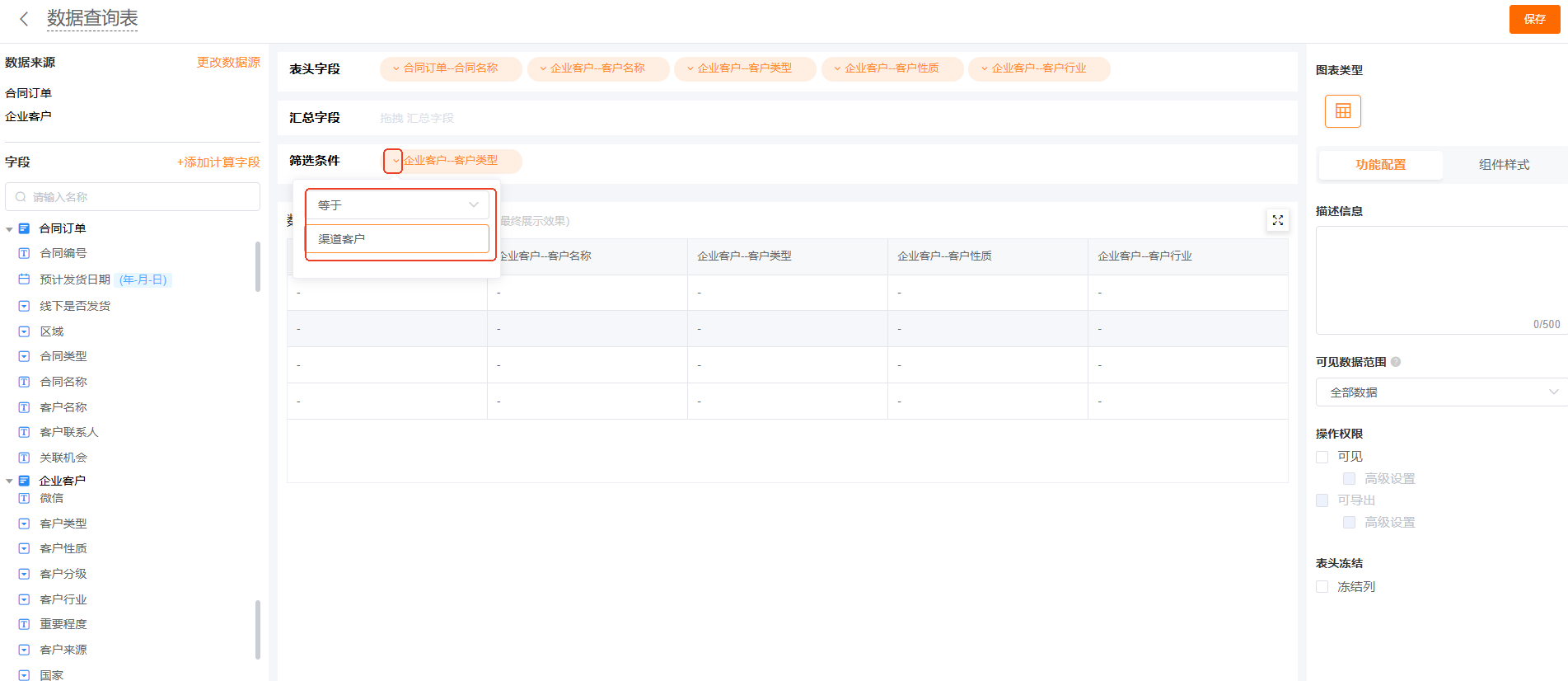
Task: Collapse the 企业客户 tree node
Action: point(9,481)
